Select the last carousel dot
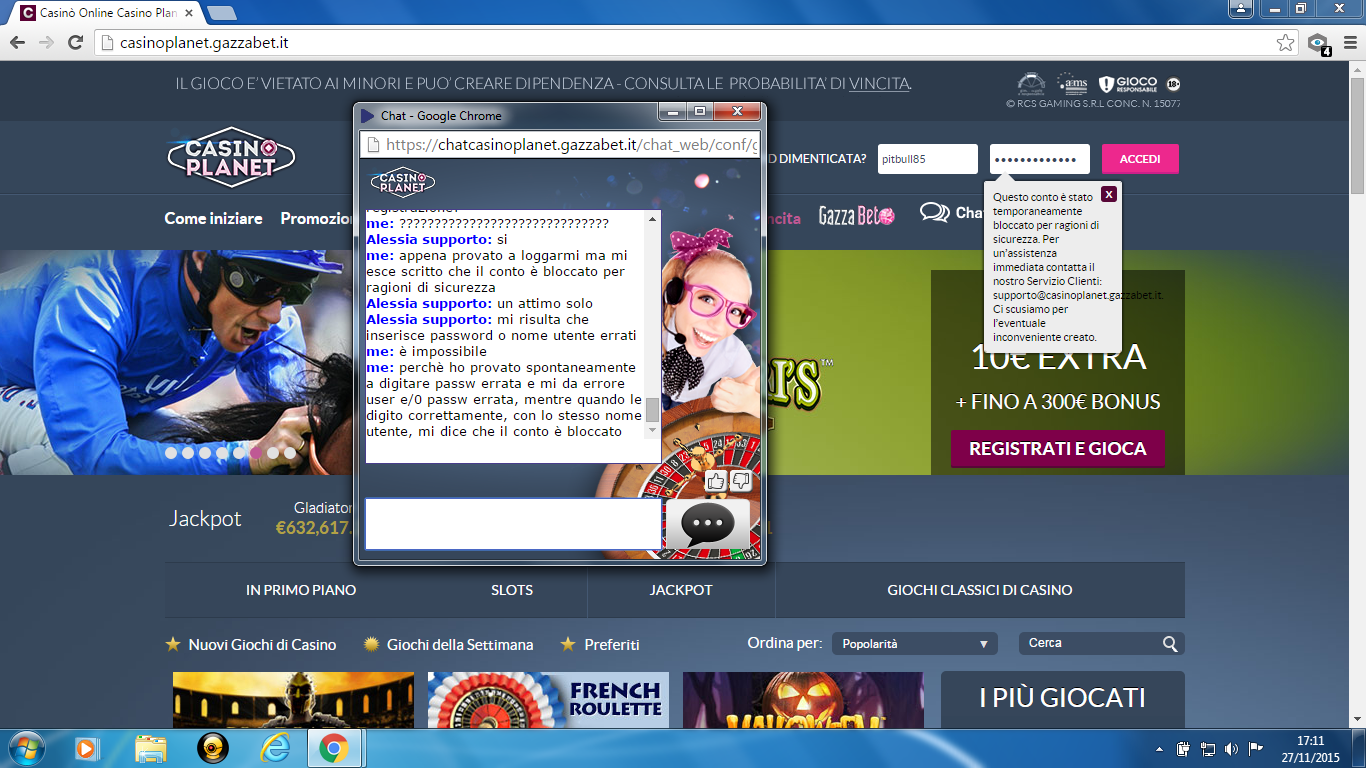The width and height of the screenshot is (1366, 768). pyautogui.click(x=290, y=453)
